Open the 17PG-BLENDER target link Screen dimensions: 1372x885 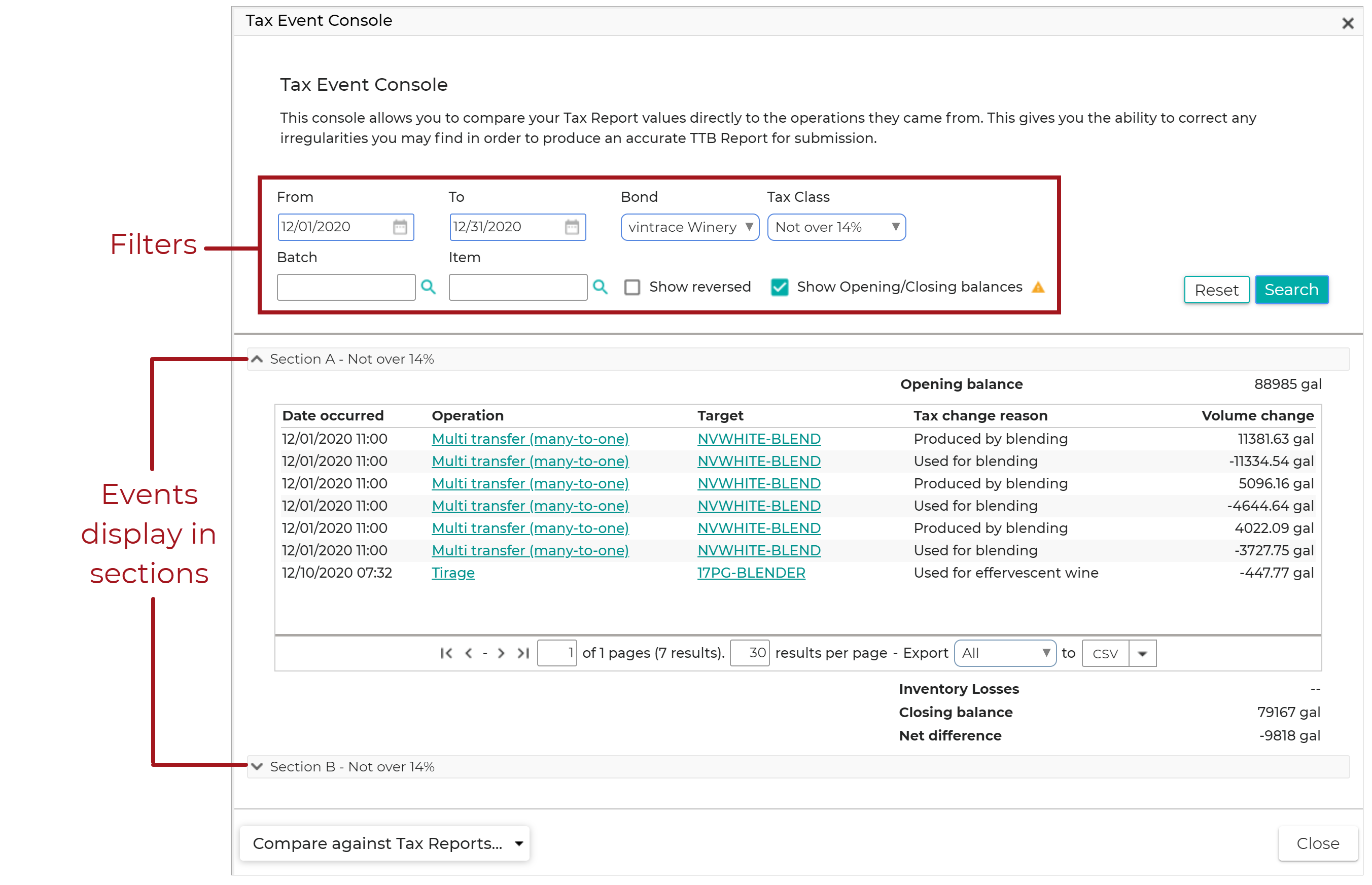pos(751,573)
